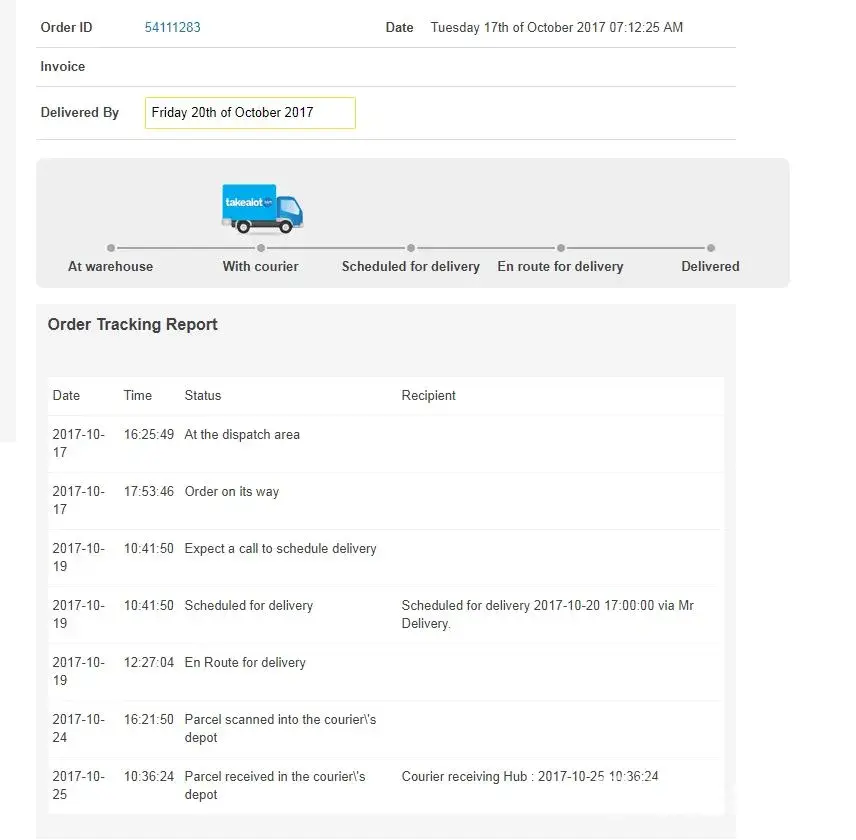Select the With courier progress dot
Screen dimensions: 856x840
(x=261, y=248)
